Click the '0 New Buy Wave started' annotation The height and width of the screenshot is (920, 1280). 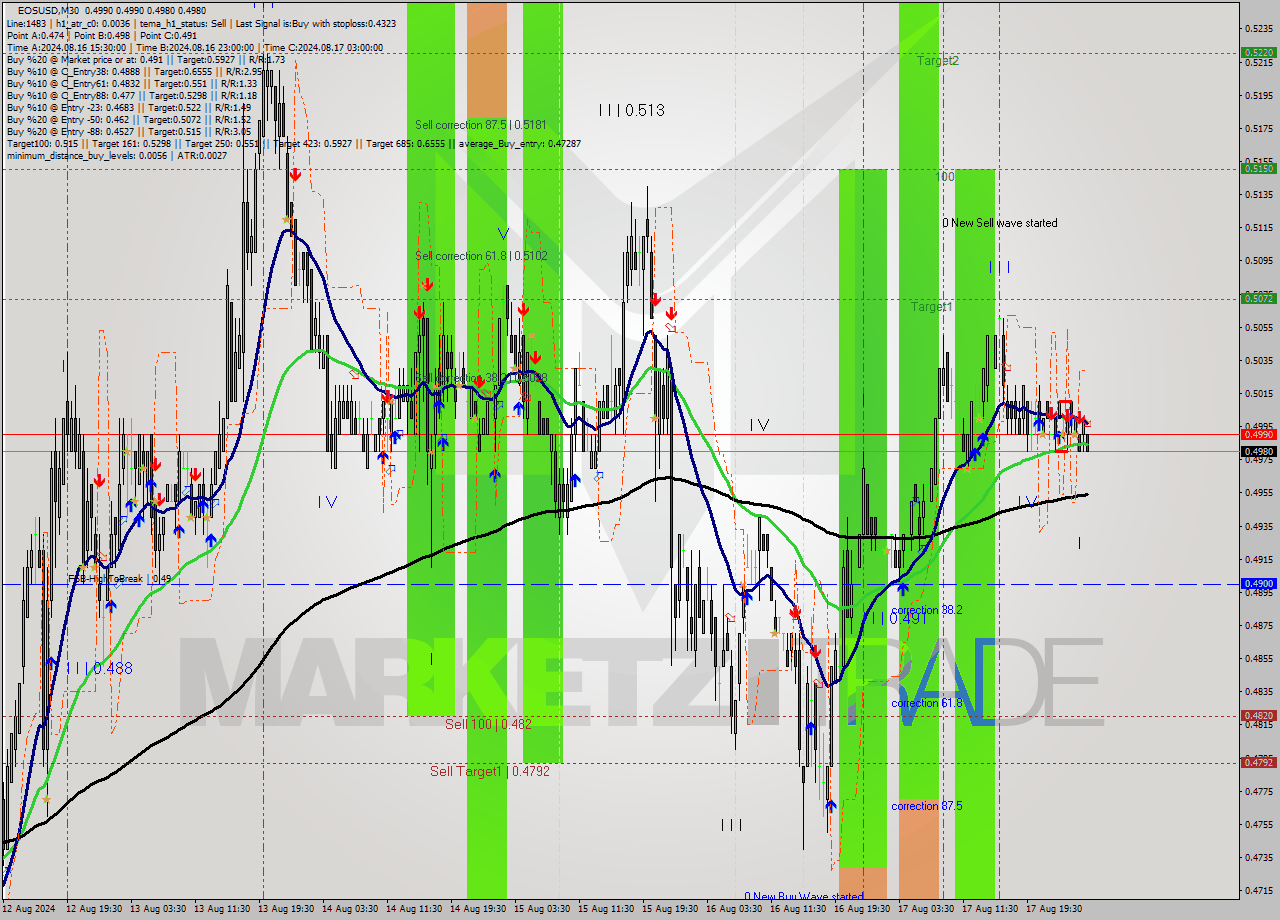804,897
